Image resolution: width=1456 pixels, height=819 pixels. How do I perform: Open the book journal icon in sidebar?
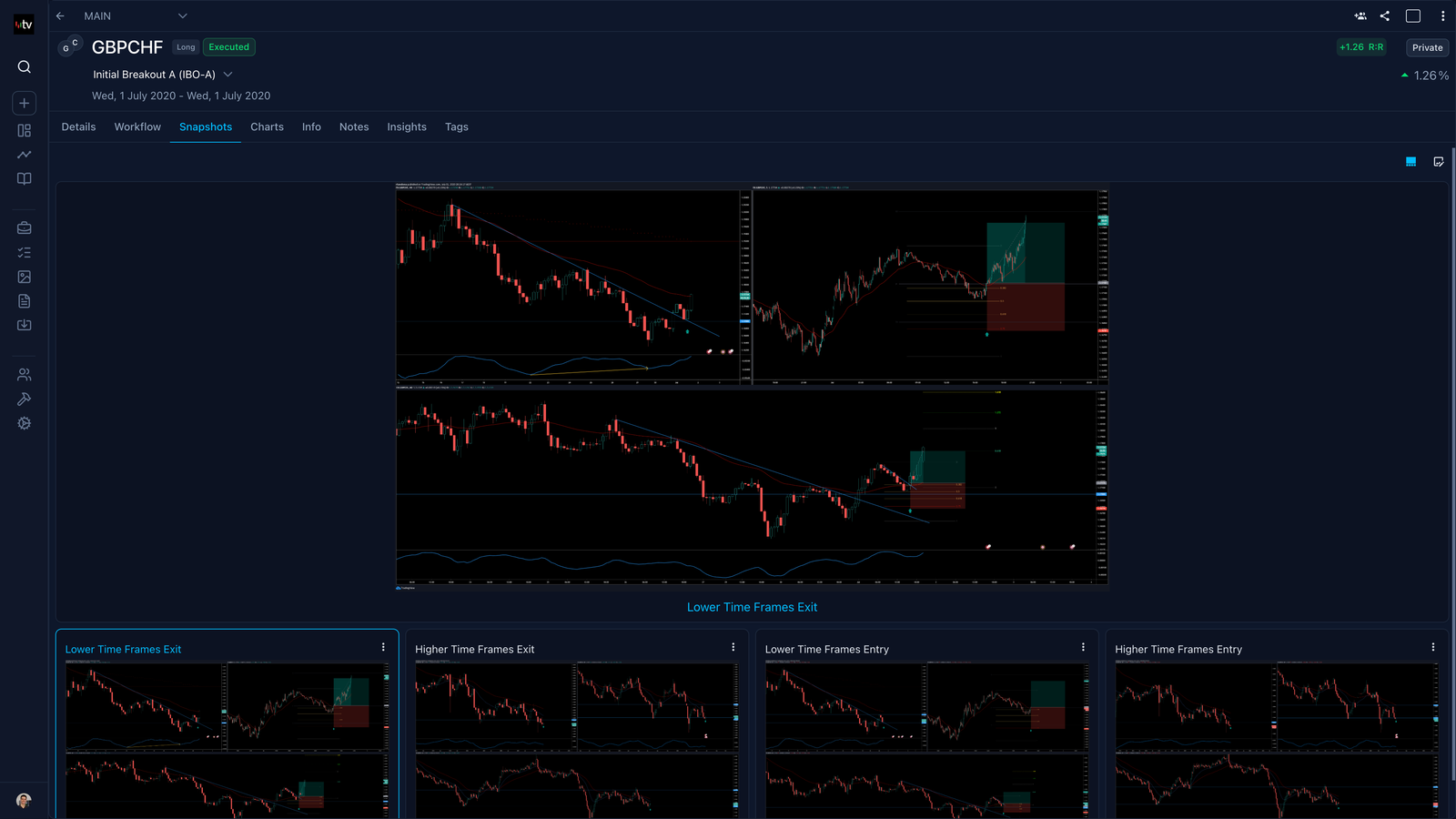[x=25, y=179]
